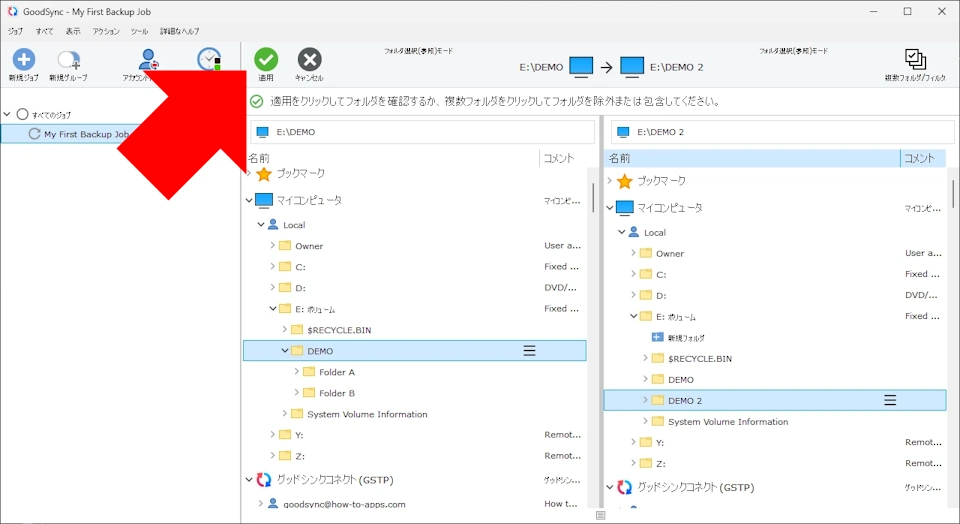The image size is (960, 524).
Task: Click the Folder A folder icon
Action: [x=309, y=372]
